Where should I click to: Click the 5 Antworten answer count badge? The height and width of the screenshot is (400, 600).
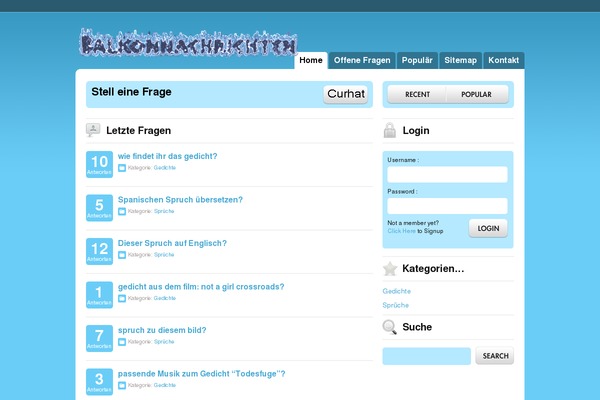[99, 208]
